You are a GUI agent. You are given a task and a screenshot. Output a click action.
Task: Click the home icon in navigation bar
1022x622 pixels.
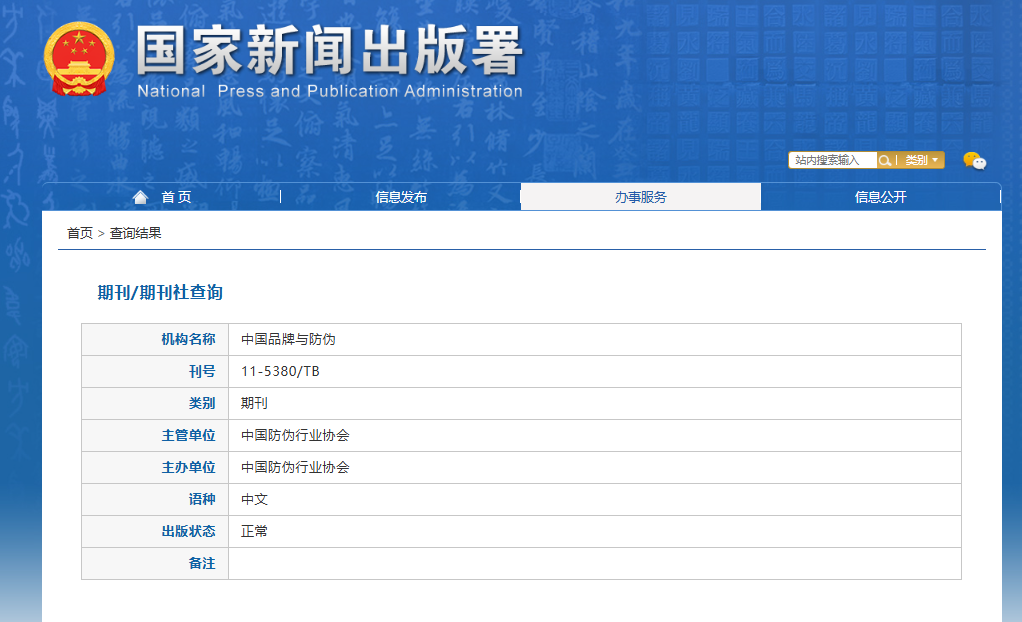(x=141, y=197)
